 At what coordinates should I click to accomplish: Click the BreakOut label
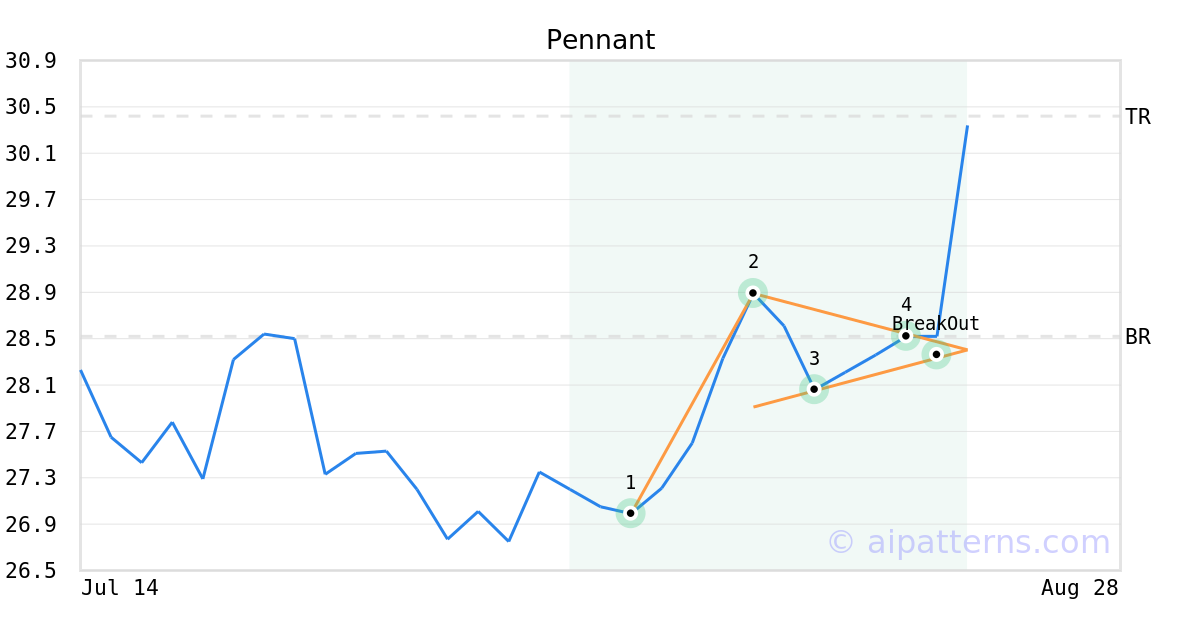[x=936, y=324]
